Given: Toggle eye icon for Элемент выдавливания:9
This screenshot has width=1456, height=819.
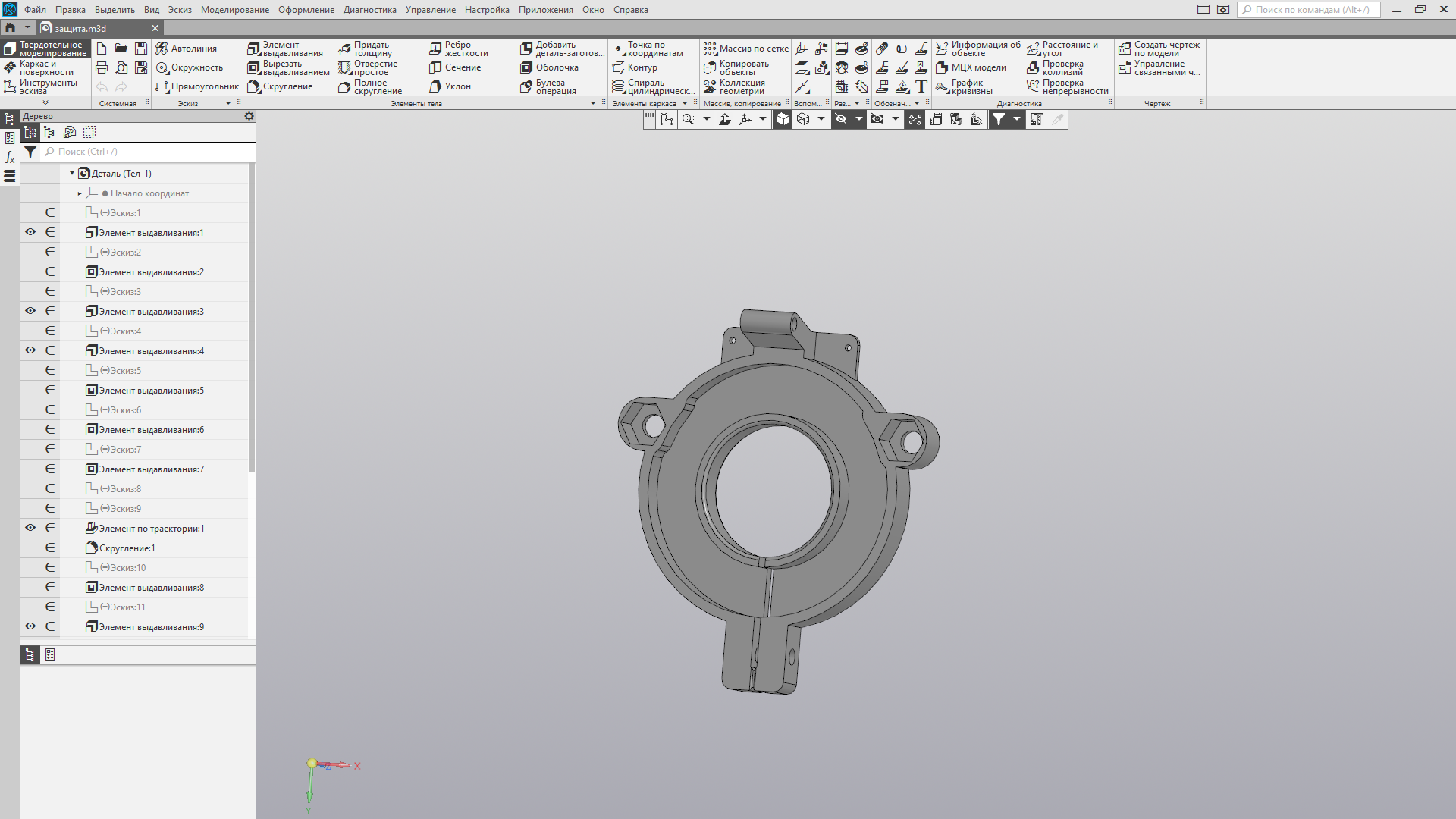Looking at the screenshot, I should [30, 626].
